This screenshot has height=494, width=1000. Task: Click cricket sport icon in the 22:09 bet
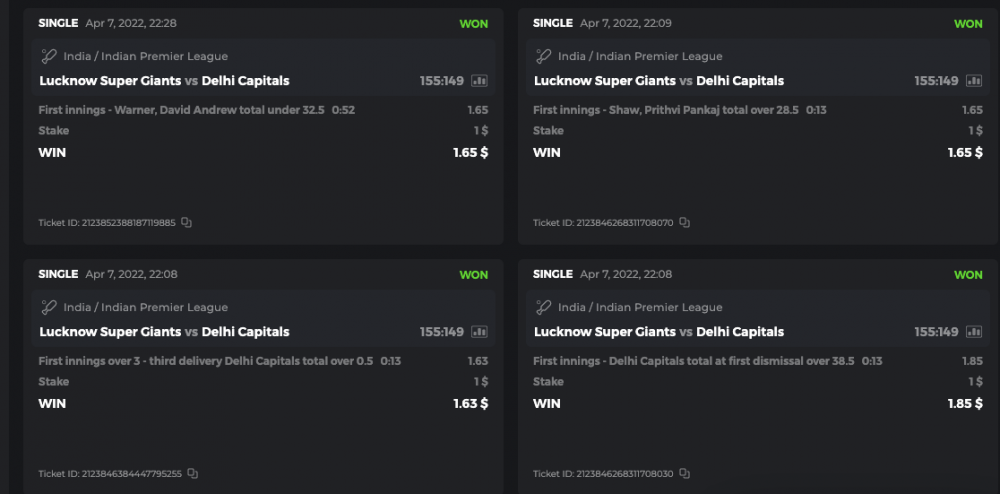pos(543,57)
